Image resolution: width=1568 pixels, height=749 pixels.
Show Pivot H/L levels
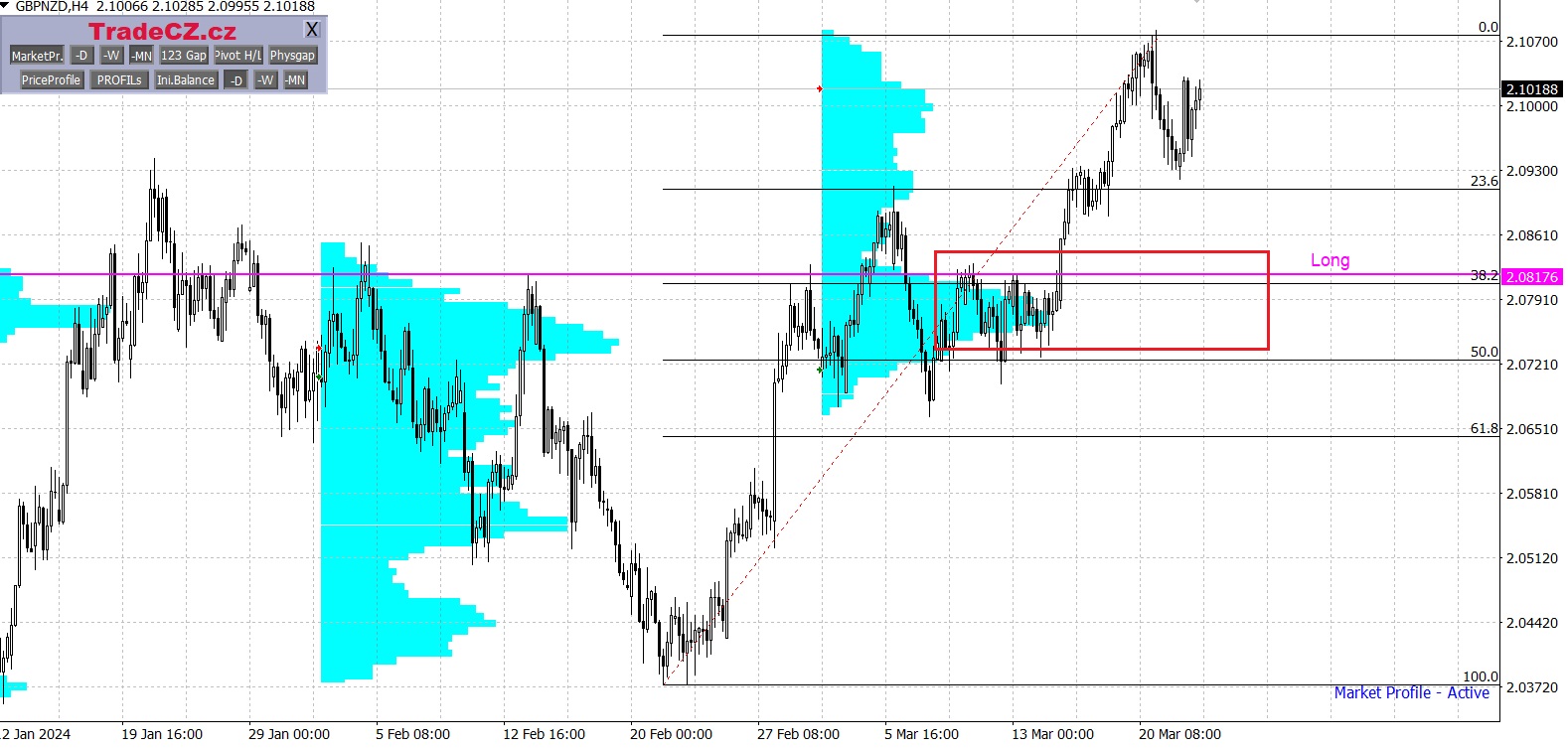pyautogui.click(x=238, y=56)
